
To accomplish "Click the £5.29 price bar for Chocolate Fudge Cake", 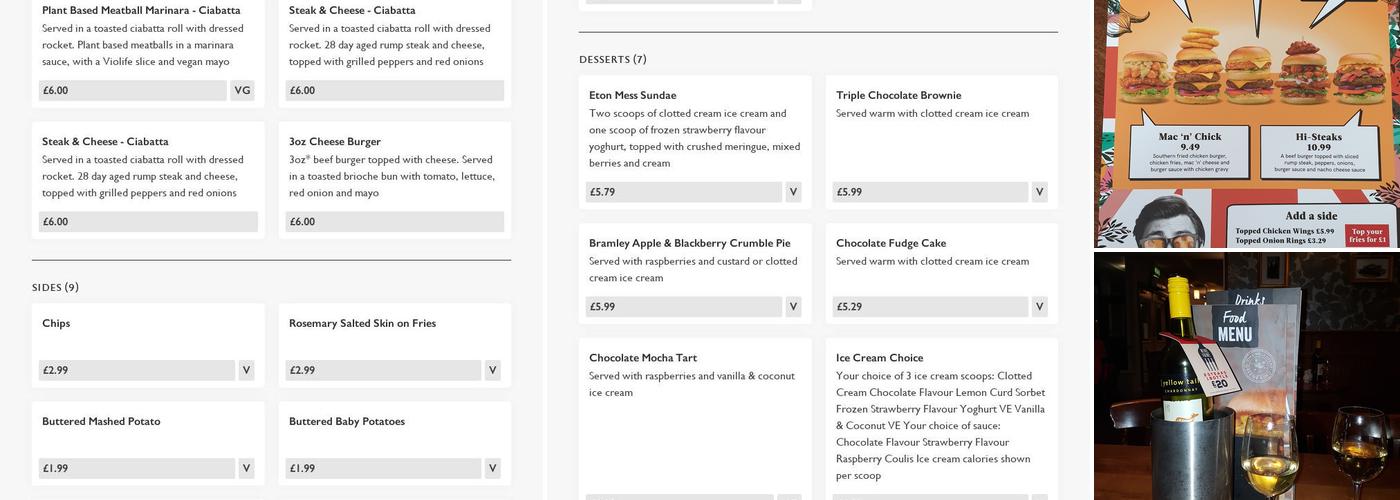I will tap(930, 307).
